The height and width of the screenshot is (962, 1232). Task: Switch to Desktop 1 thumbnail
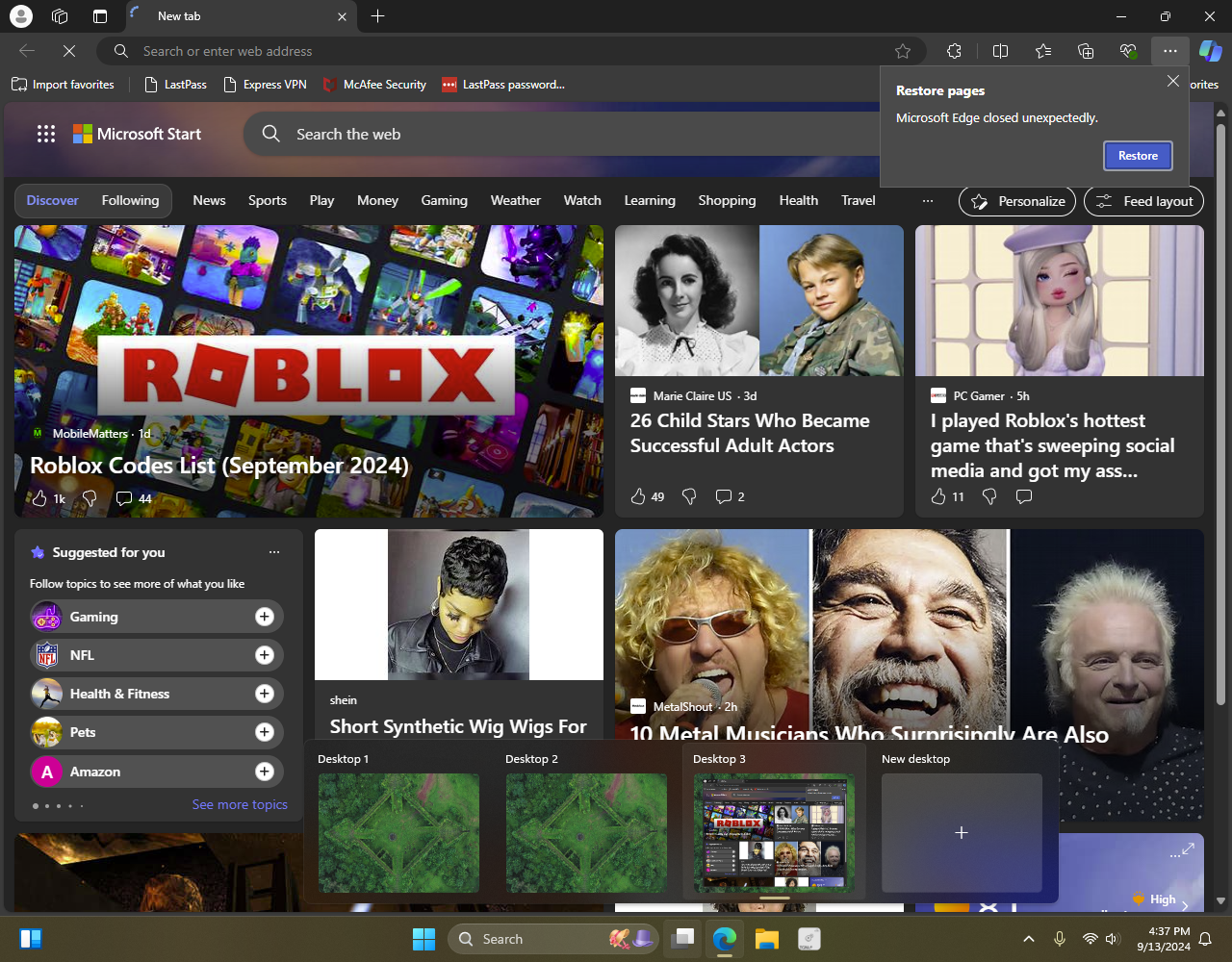point(398,833)
